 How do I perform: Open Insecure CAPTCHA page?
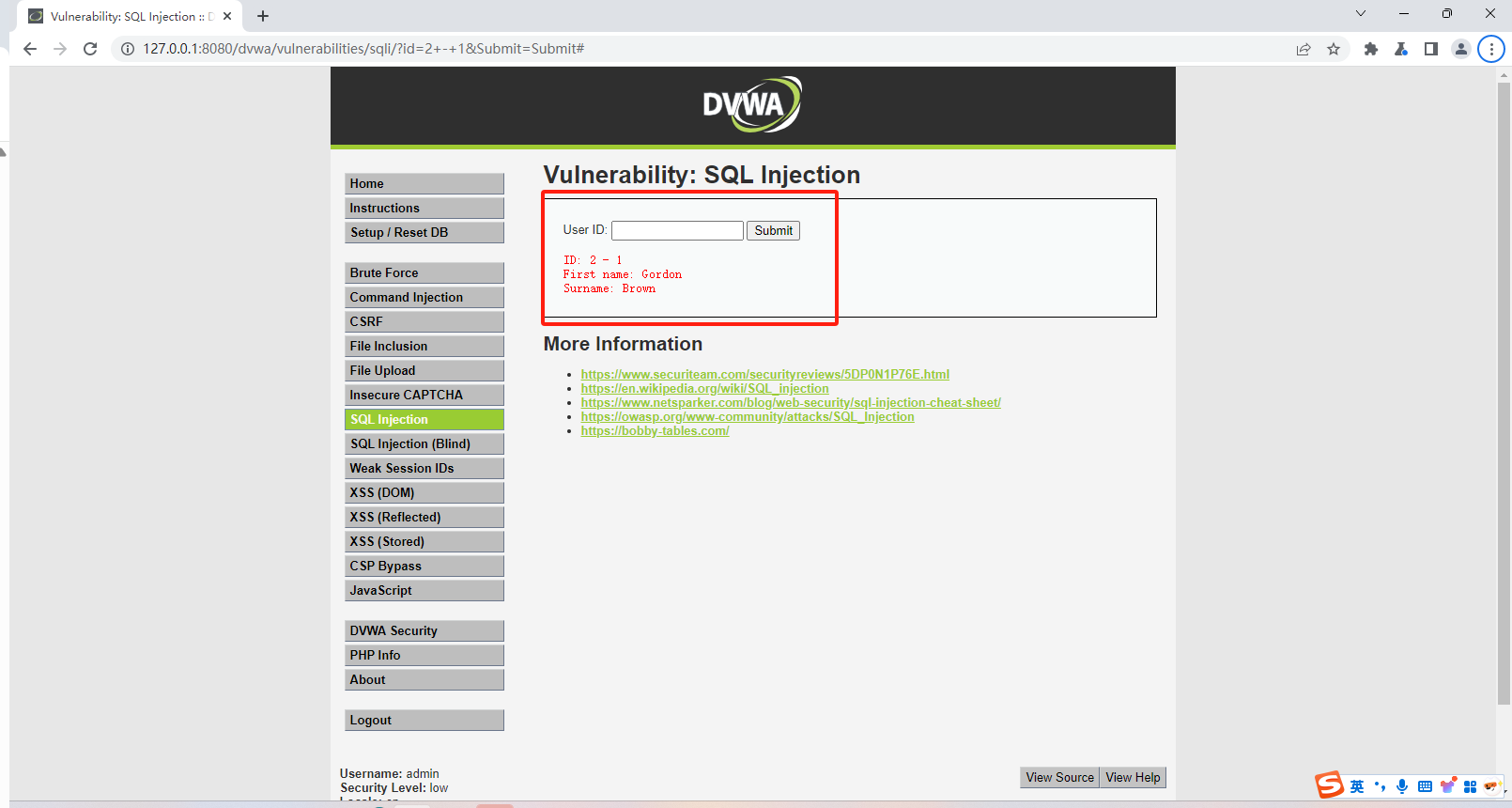[x=424, y=395]
